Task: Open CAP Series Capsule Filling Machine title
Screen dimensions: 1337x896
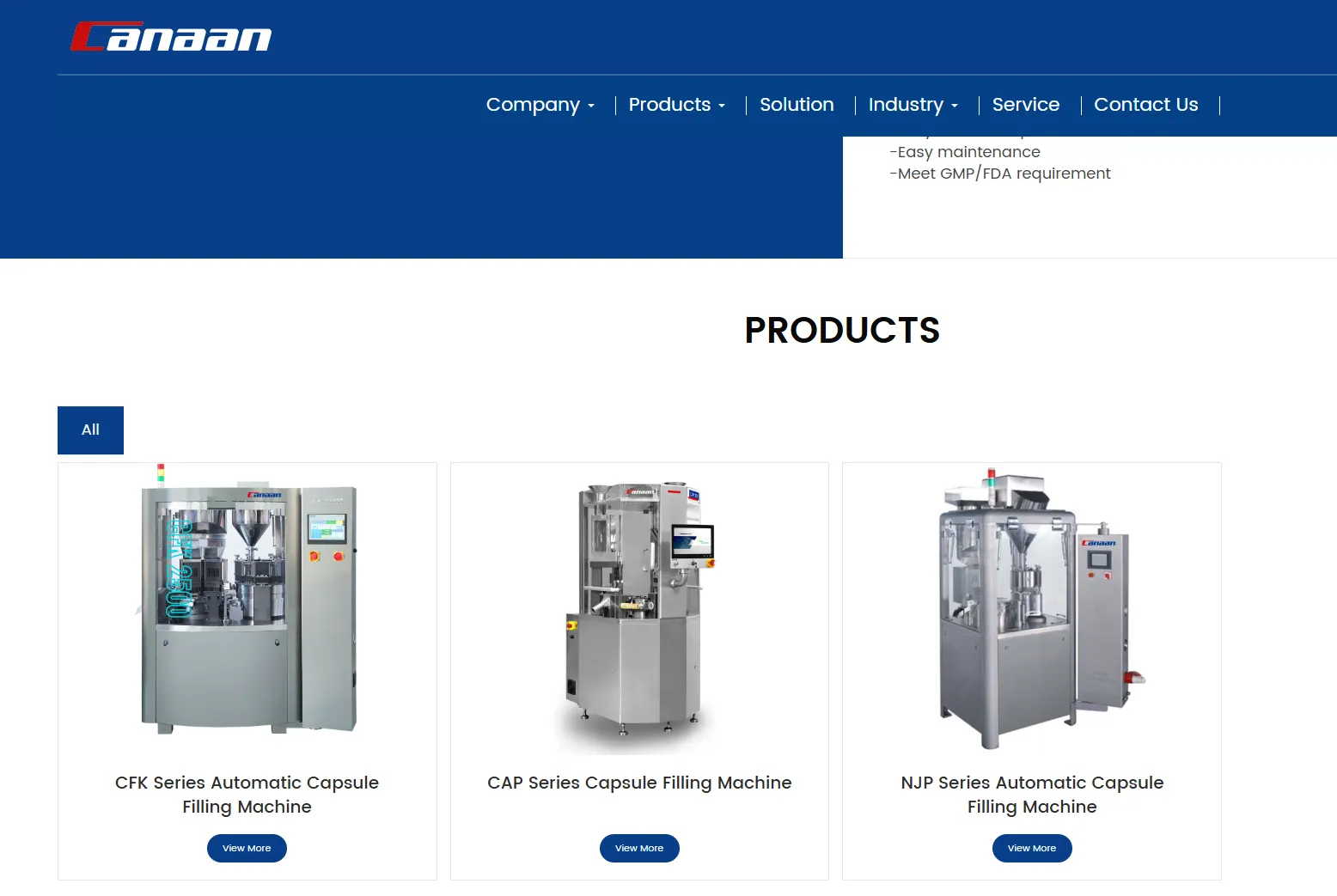Action: coord(639,783)
